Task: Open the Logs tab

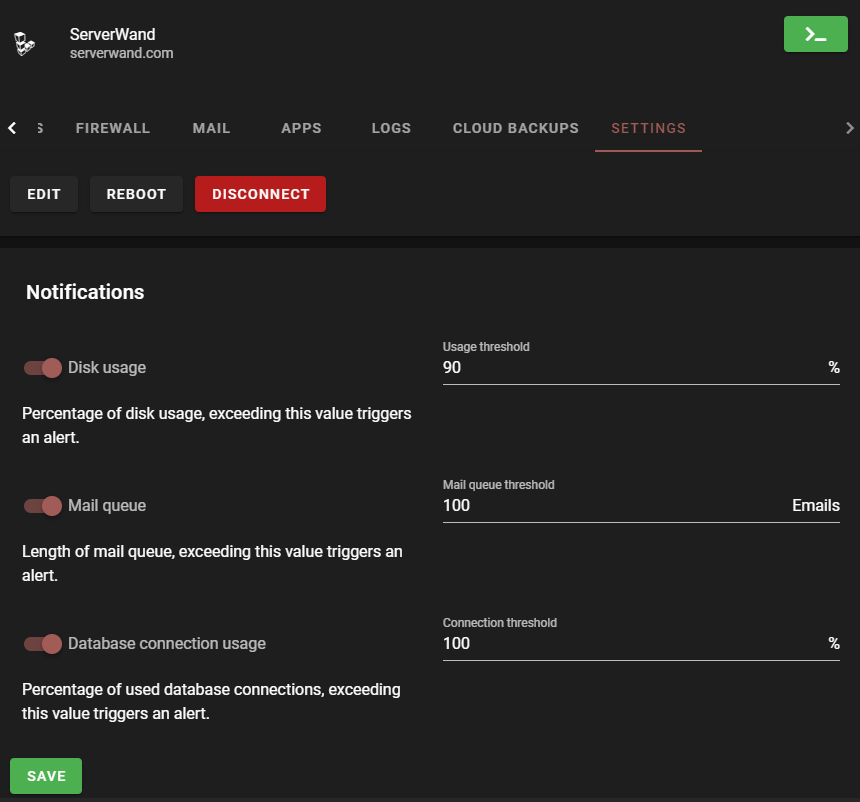Action: tap(391, 128)
